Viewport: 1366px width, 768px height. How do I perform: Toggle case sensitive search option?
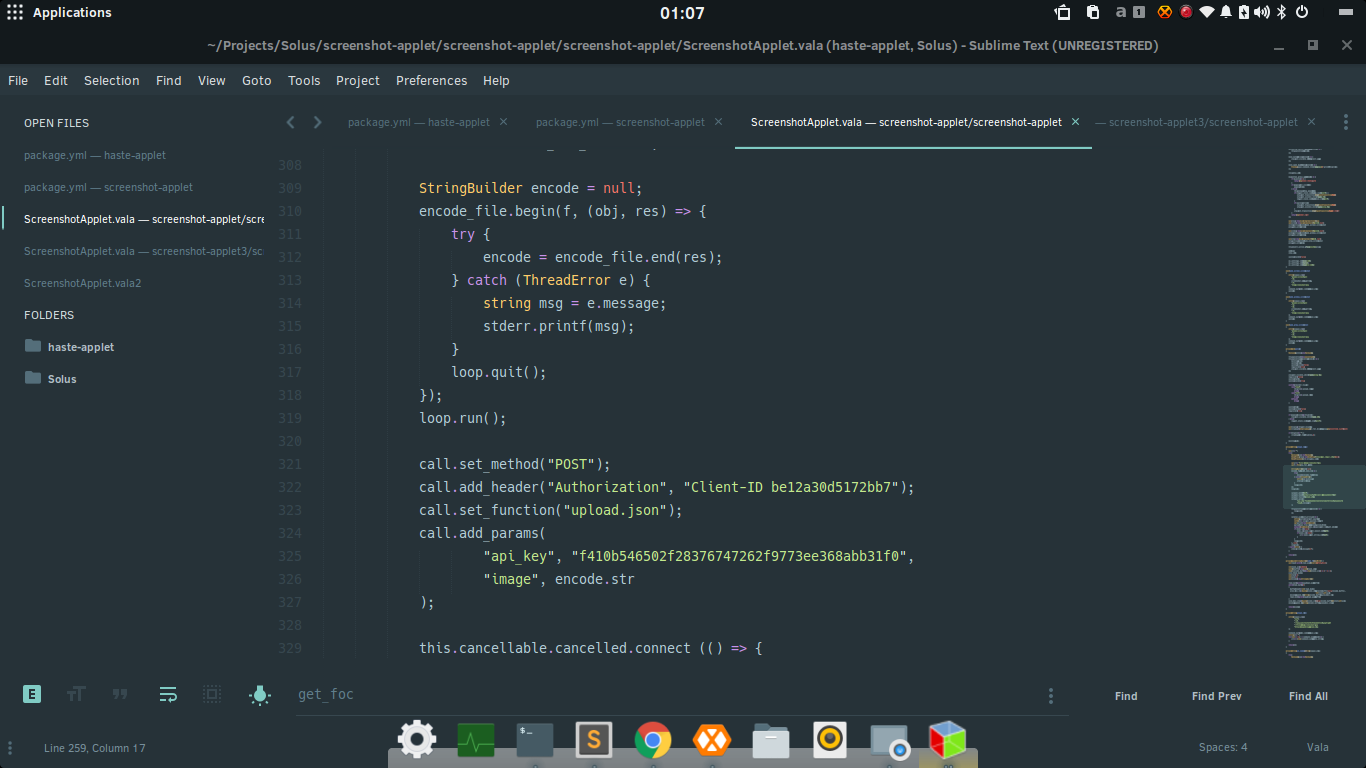tap(76, 694)
